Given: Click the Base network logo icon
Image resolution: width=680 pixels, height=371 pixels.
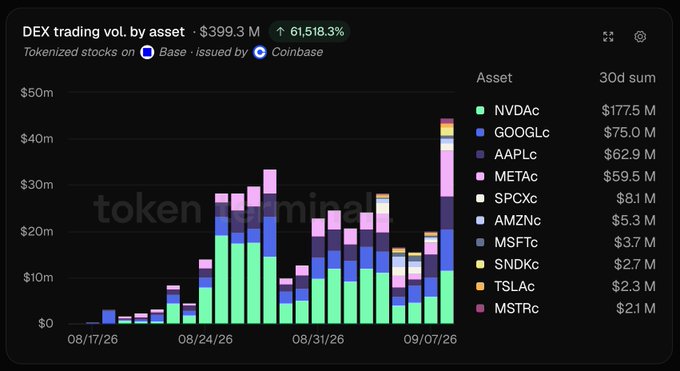Looking at the screenshot, I should [x=147, y=53].
